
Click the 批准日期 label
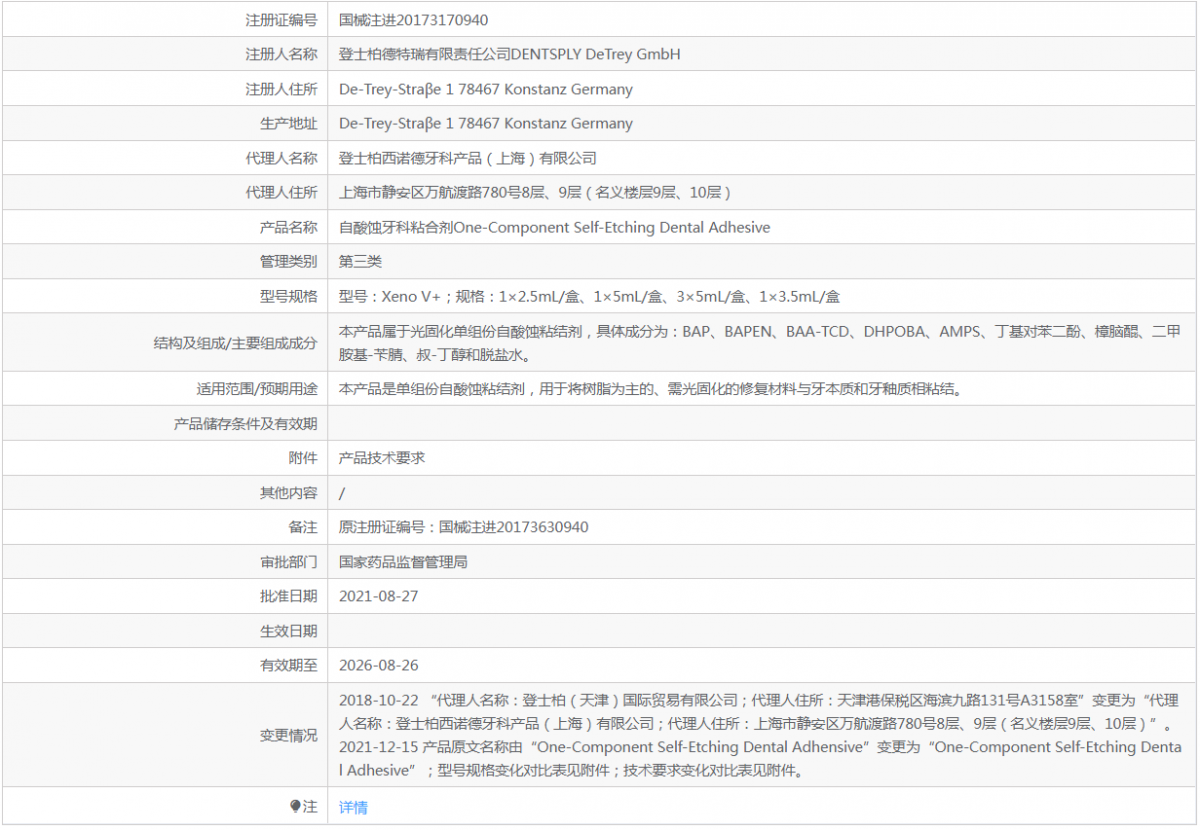(x=289, y=596)
